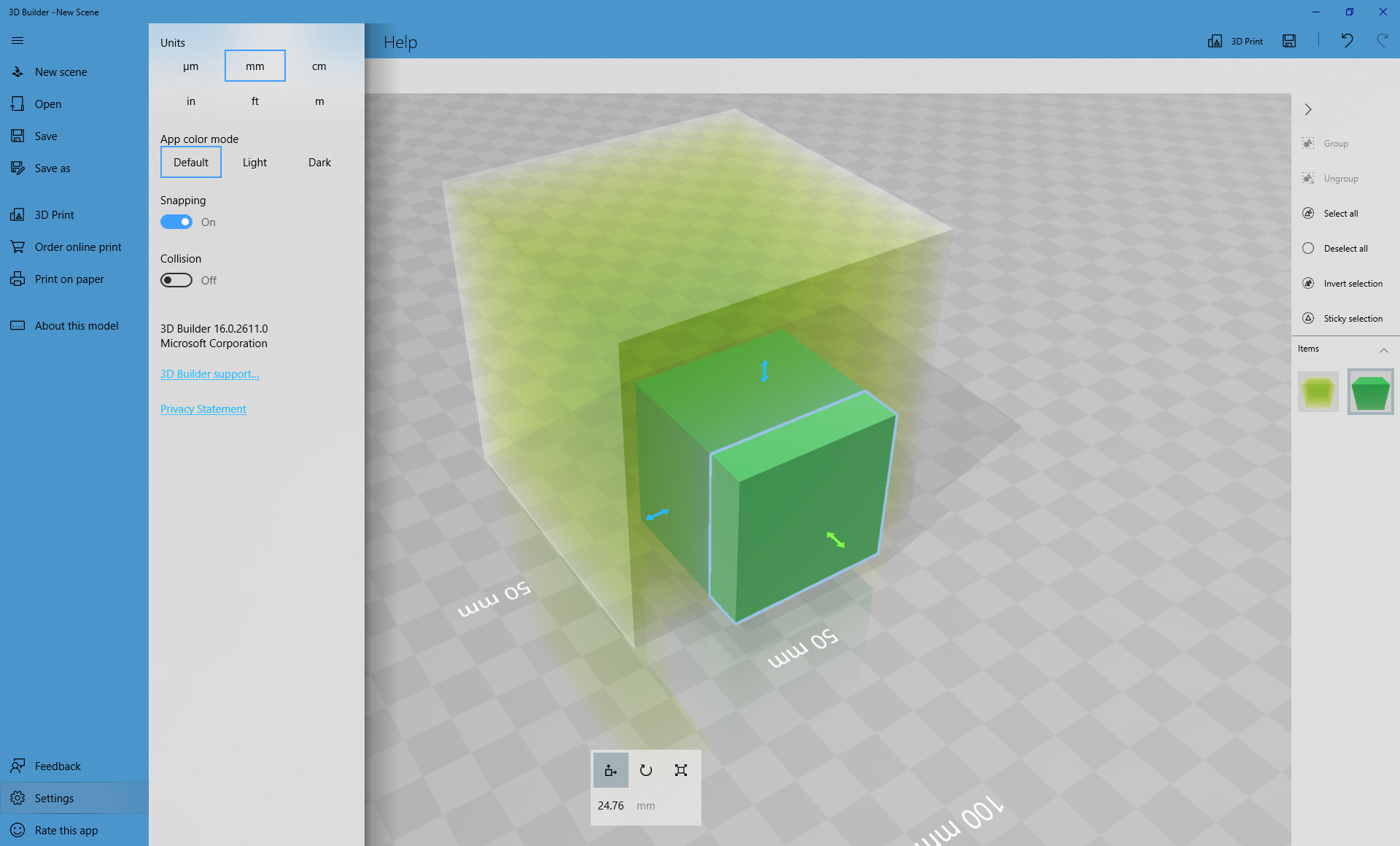The height and width of the screenshot is (846, 1400).
Task: Open Order online print
Action: tap(74, 247)
